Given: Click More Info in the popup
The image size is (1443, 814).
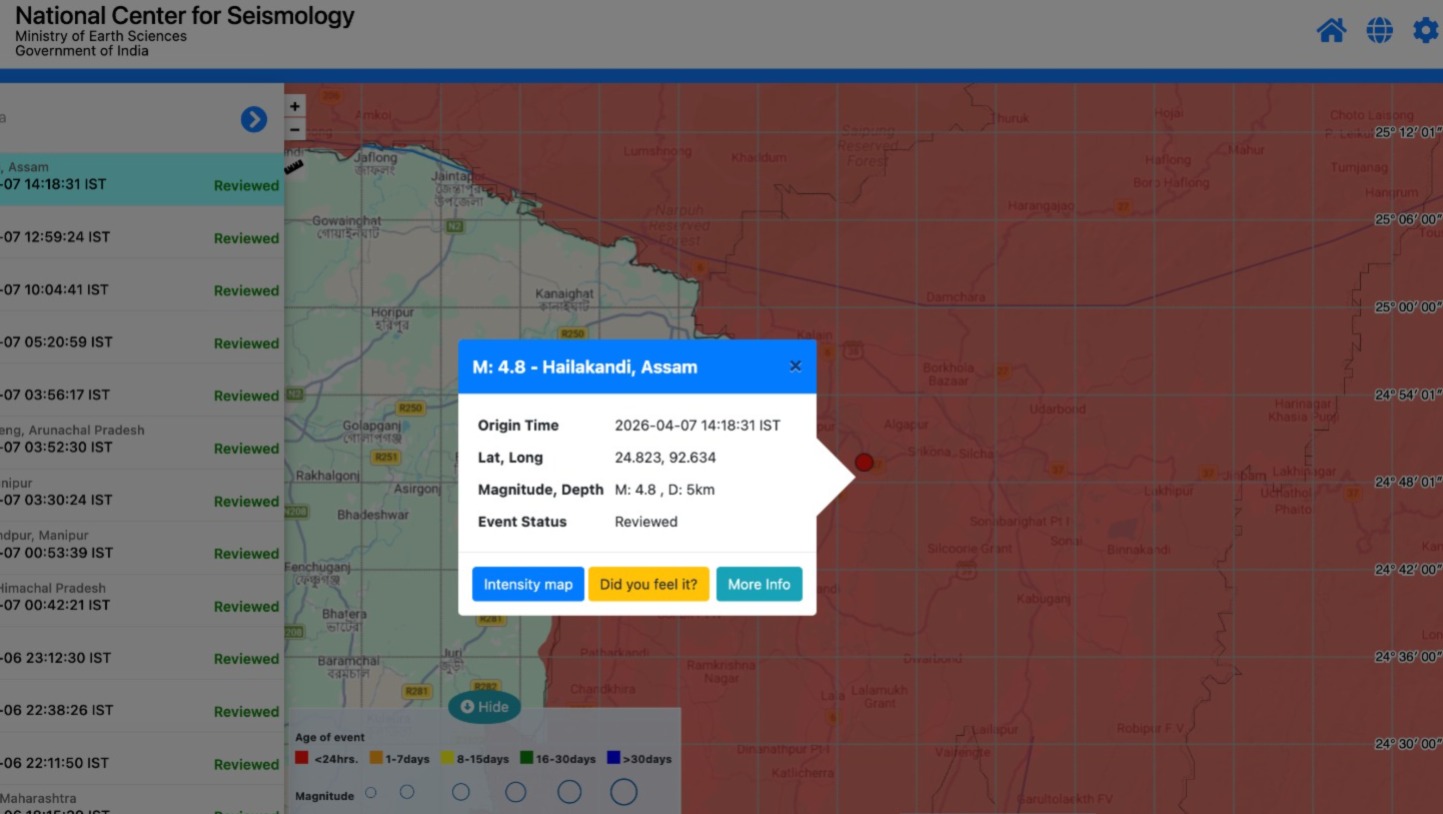Looking at the screenshot, I should pos(759,584).
